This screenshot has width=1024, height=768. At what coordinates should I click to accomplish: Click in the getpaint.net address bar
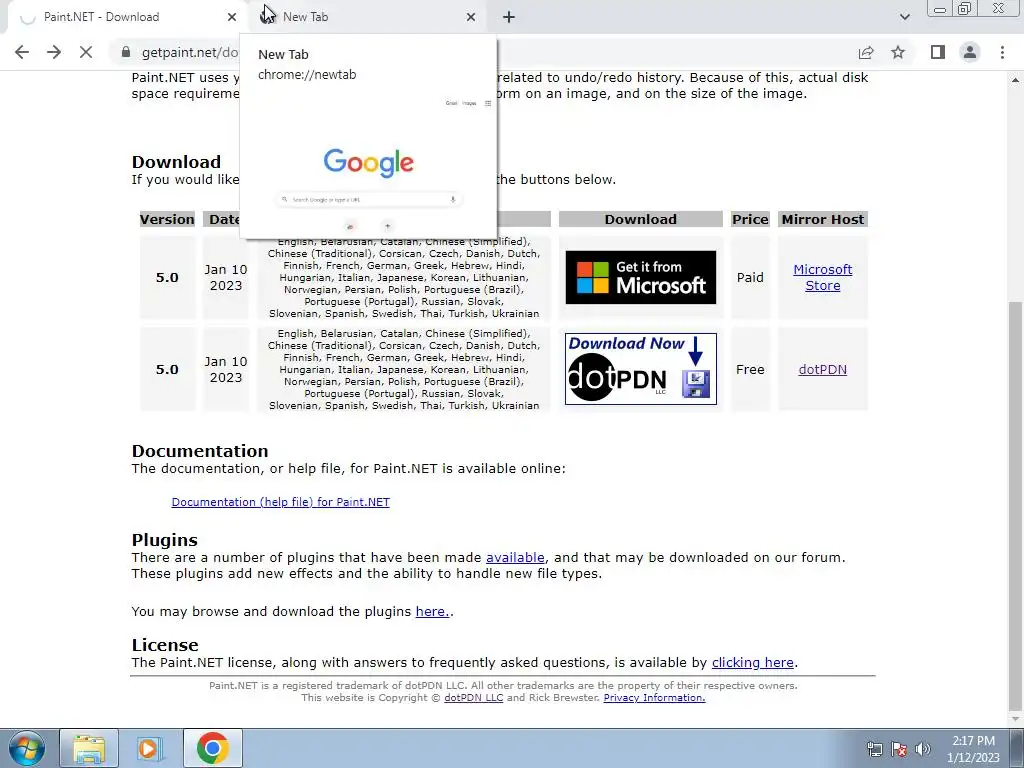coord(189,52)
